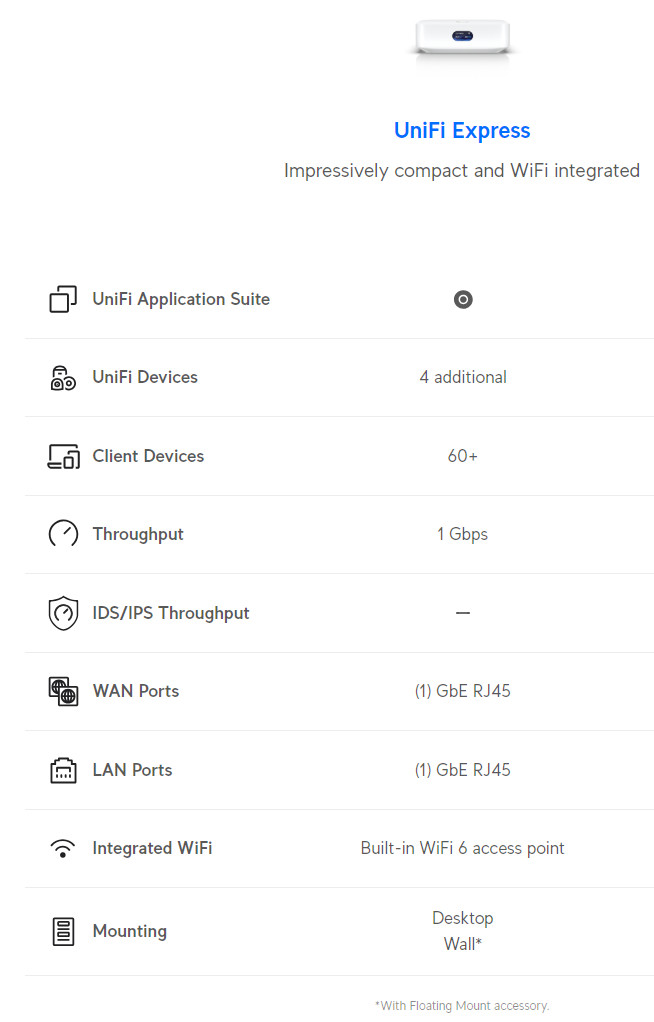The image size is (654, 1022).
Task: Click the 'IDS/IPS Throughput' row label
Action: pyautogui.click(x=171, y=613)
